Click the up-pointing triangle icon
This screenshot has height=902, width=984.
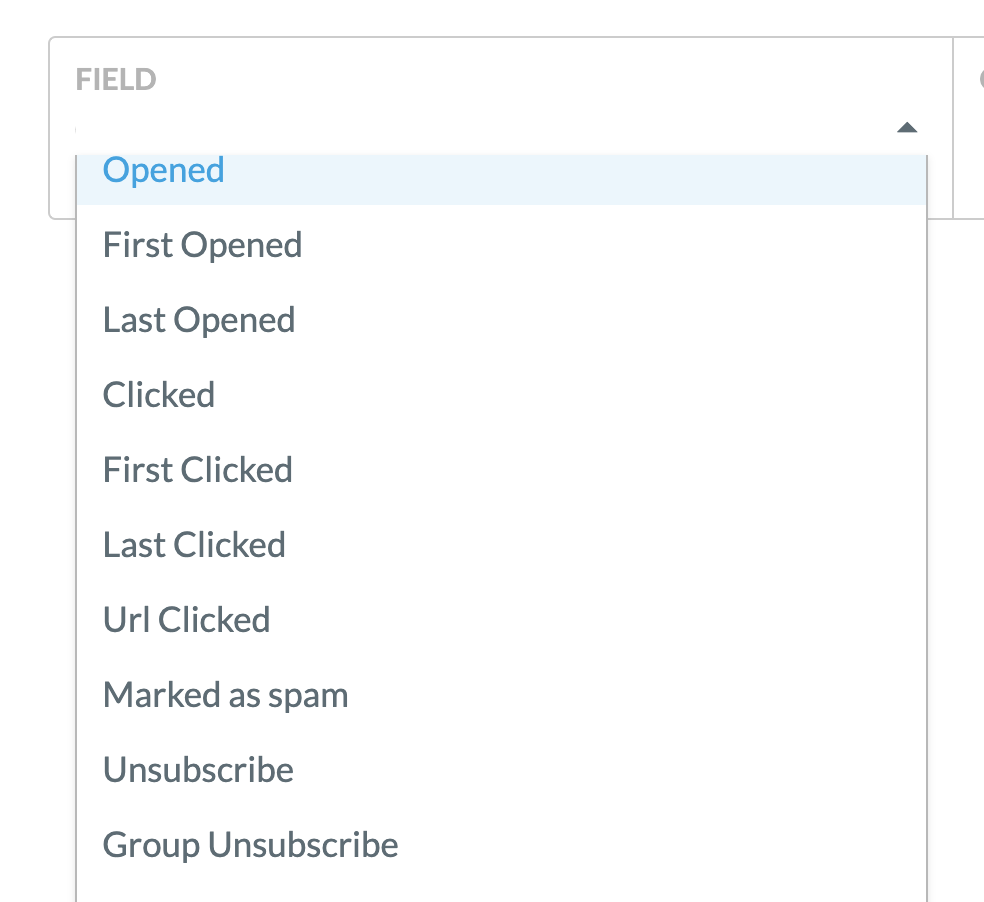[907, 127]
